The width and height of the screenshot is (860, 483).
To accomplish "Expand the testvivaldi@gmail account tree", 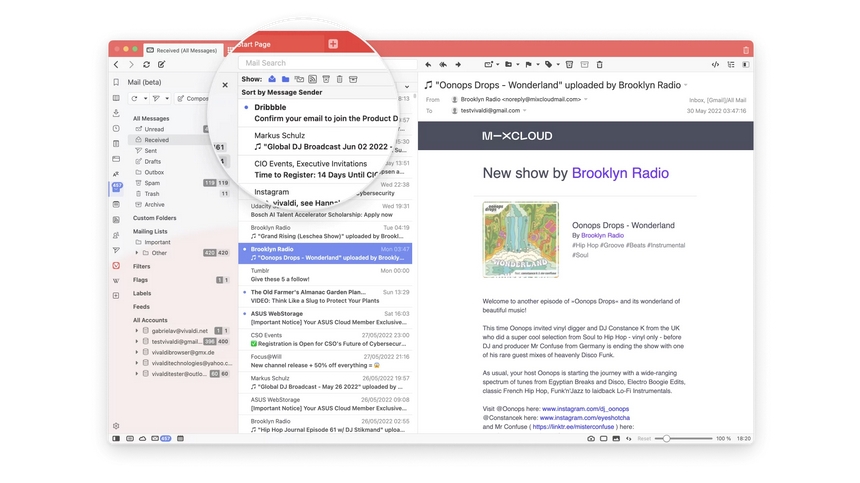I will click(137, 342).
